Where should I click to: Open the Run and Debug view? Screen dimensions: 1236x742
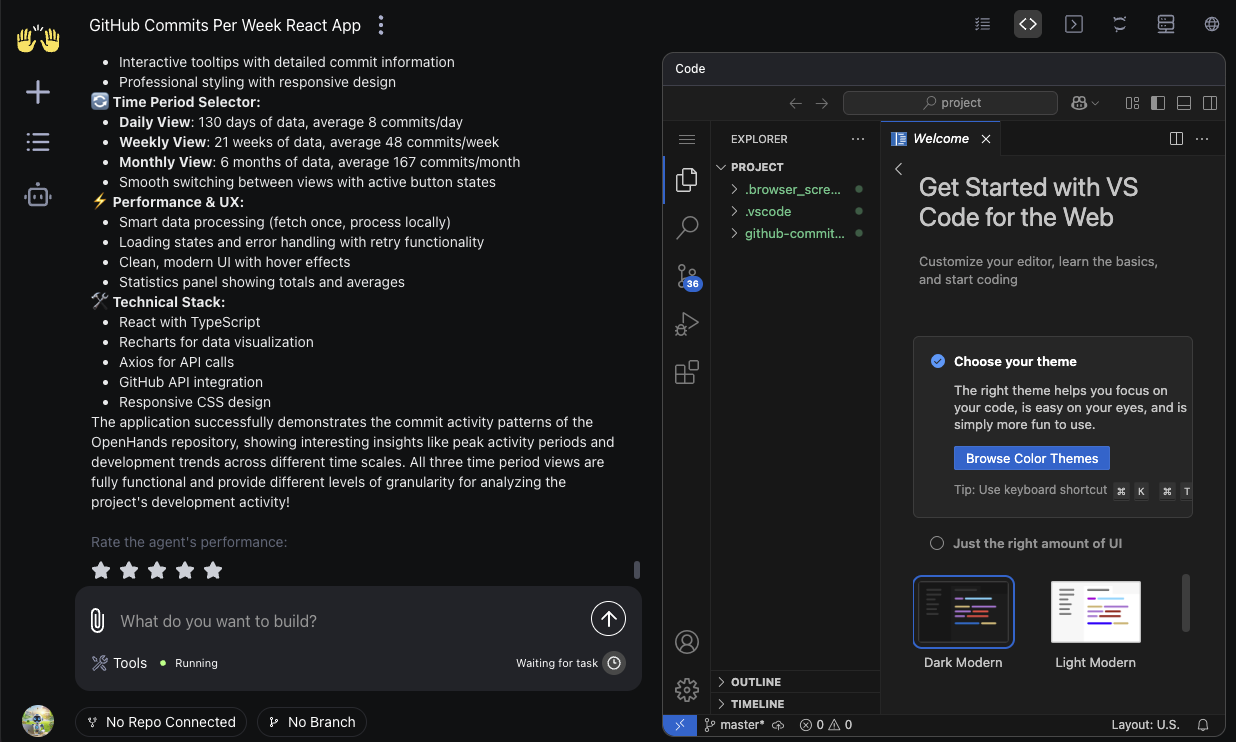(x=686, y=324)
